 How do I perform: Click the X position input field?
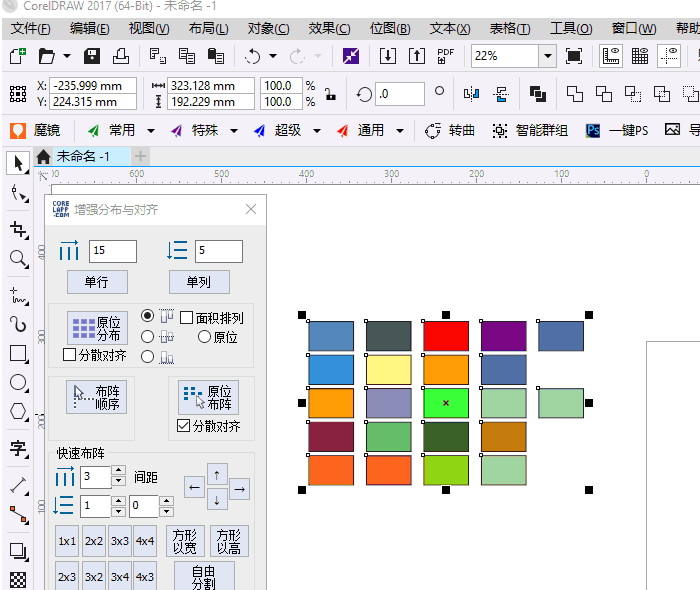[x=93, y=86]
